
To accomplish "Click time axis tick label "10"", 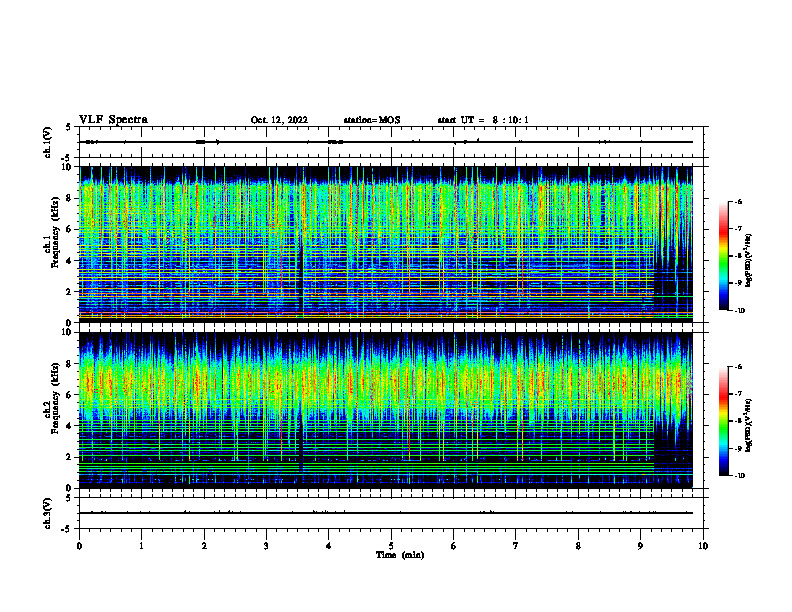I will point(703,546).
